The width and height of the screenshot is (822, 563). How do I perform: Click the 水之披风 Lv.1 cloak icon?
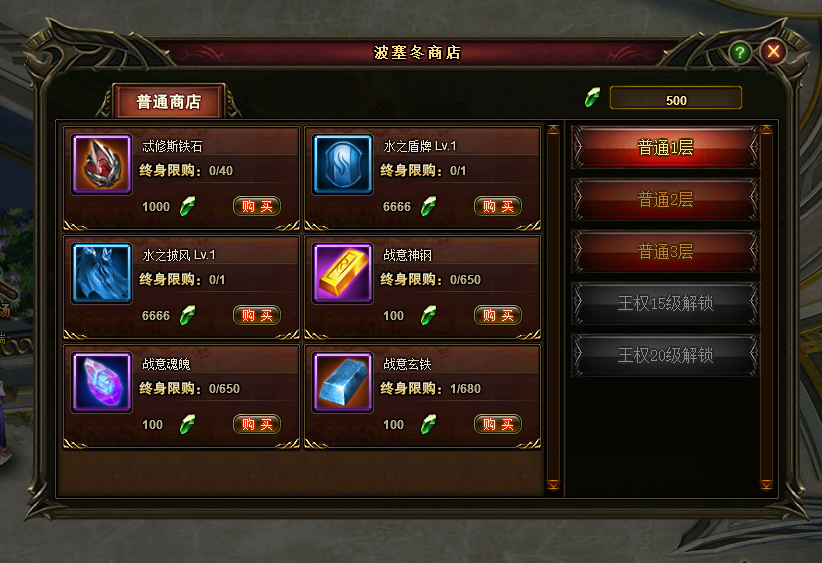[102, 273]
